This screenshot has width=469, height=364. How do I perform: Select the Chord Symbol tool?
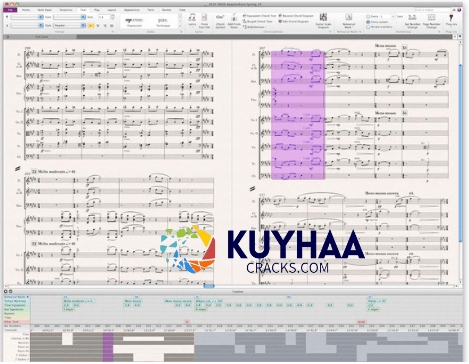tap(220, 21)
